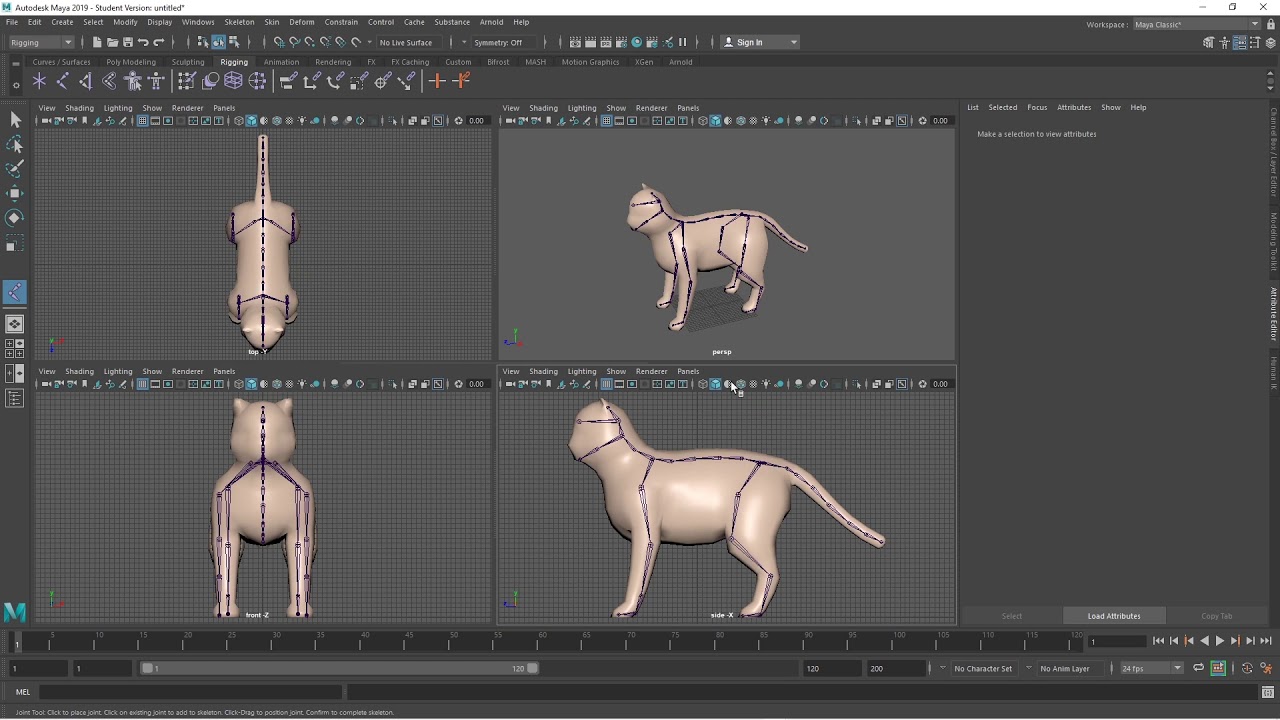Viewport: 1280px width, 720px height.
Task: Click the Create Locator shelf icon
Action: point(40,82)
